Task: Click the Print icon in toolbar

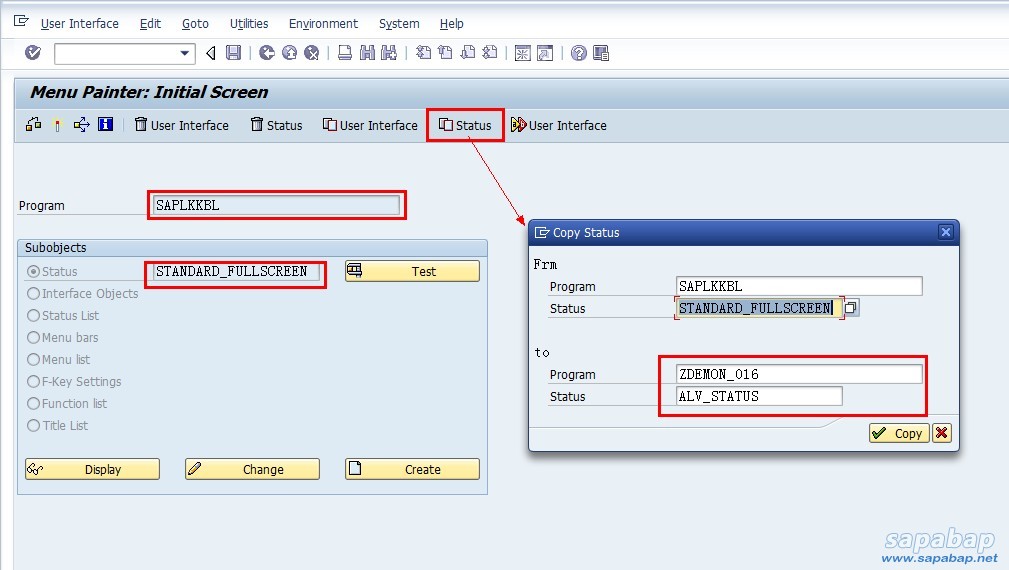Action: click(x=344, y=53)
